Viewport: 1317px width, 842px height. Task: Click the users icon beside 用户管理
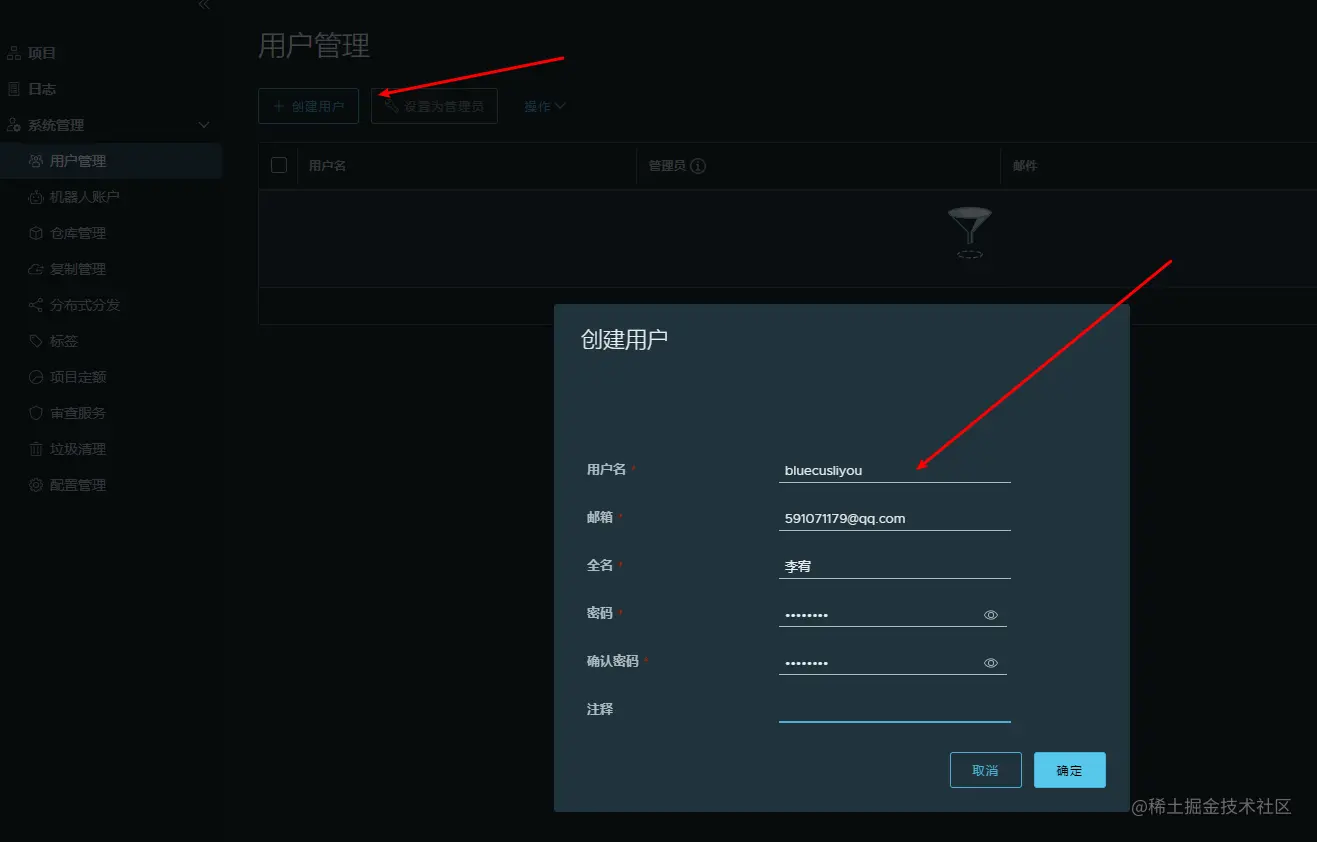pos(36,161)
